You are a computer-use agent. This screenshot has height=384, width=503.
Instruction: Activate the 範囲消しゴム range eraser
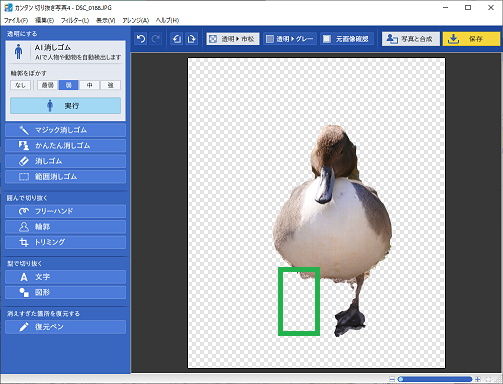point(66,177)
